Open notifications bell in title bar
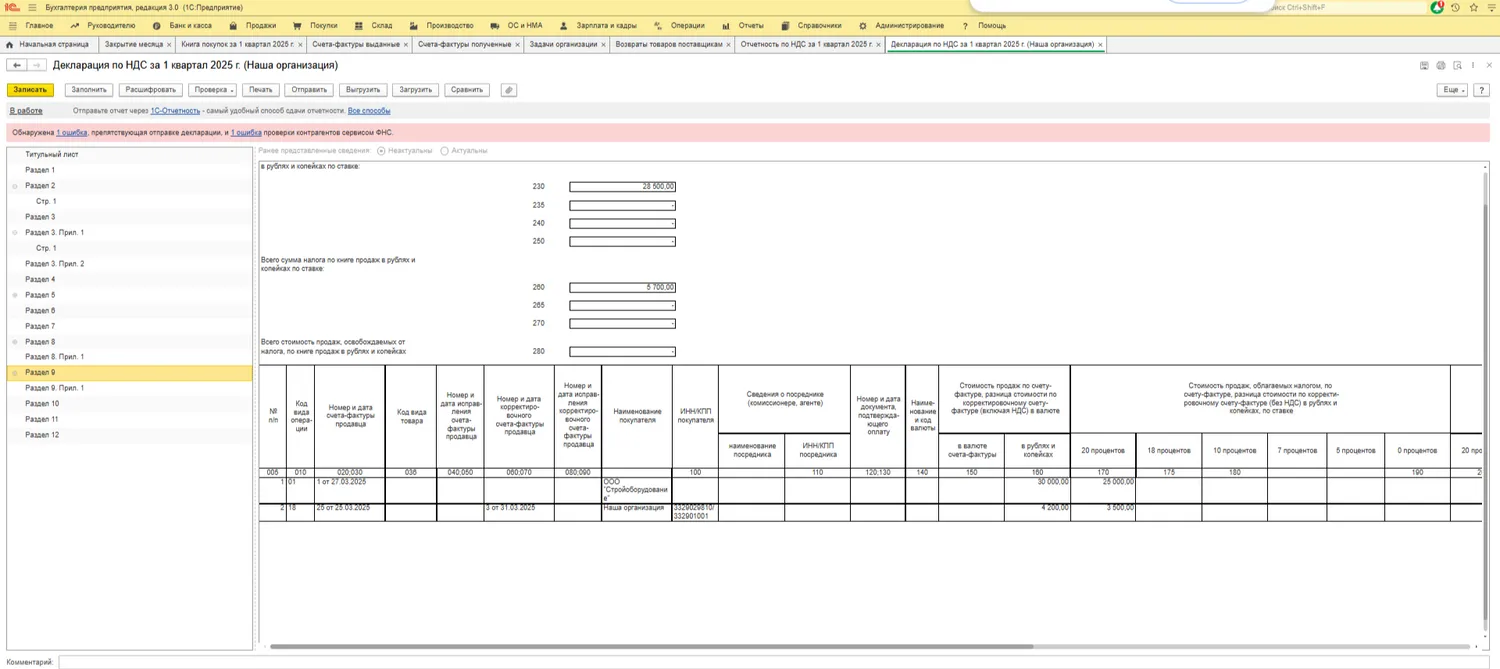The image size is (1500, 669). pos(1438,7)
